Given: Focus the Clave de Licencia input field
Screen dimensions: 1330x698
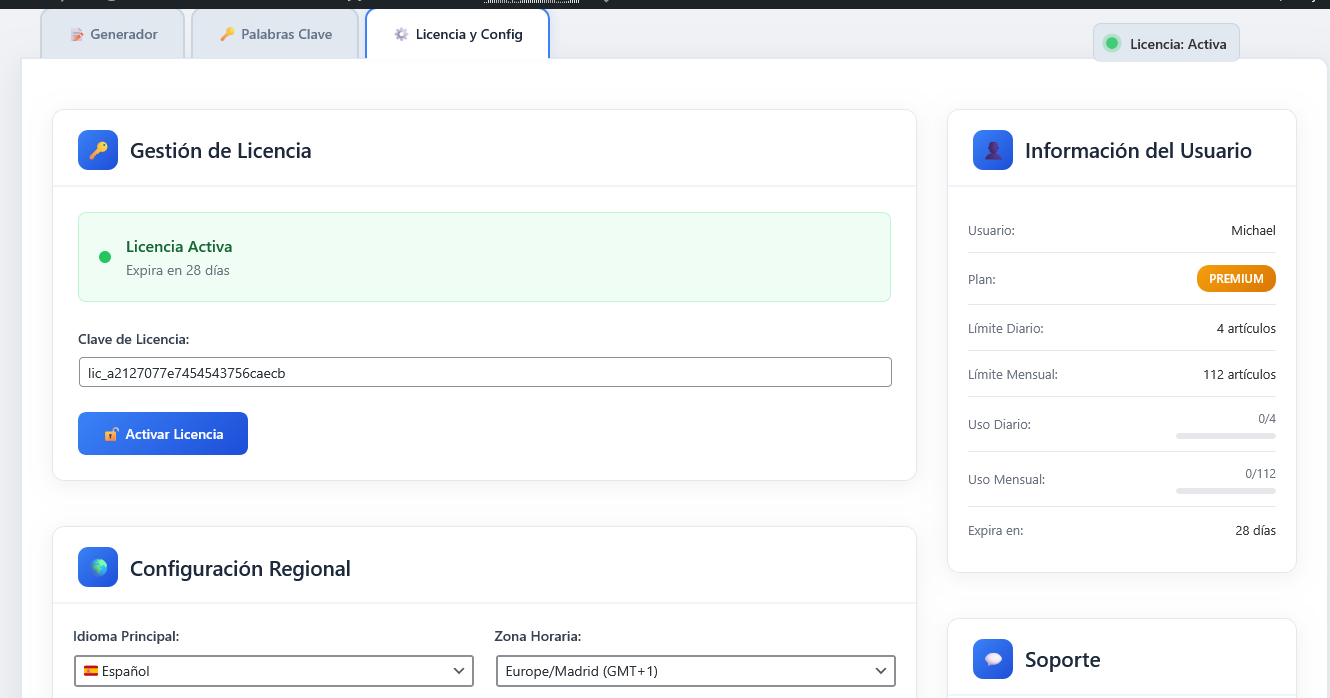Looking at the screenshot, I should coord(485,373).
